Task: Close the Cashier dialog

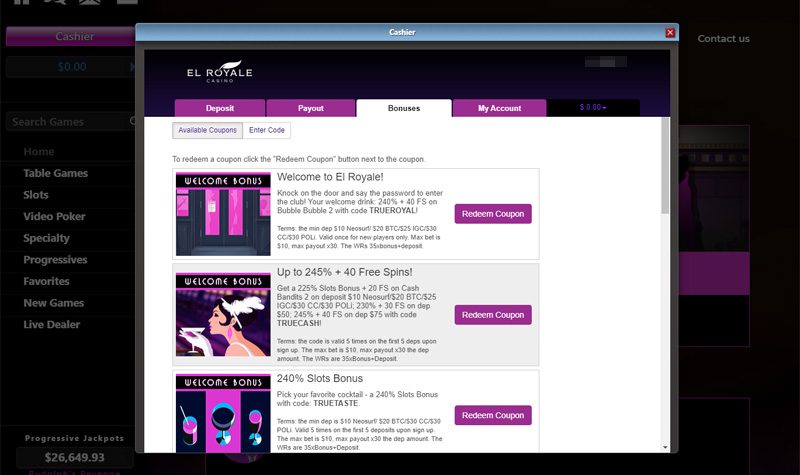Action: tap(670, 33)
